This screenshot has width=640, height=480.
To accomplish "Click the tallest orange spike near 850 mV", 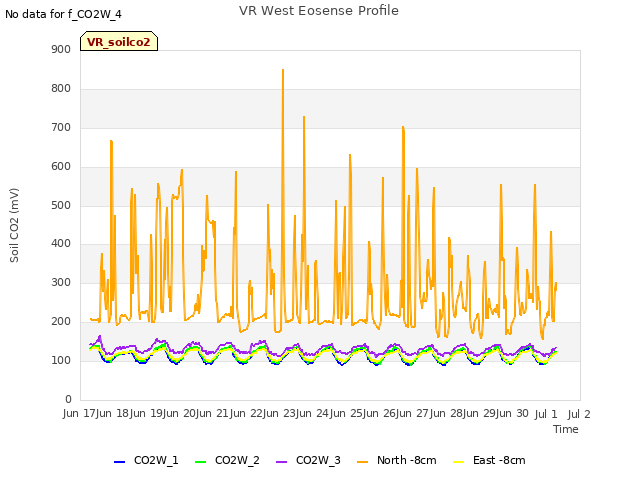I will click(283, 70).
